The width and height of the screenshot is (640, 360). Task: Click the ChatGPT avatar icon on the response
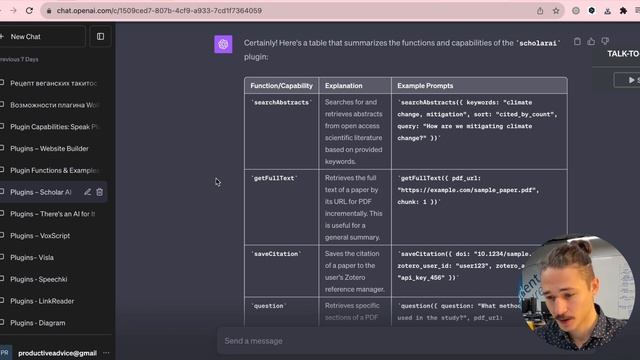coord(223,44)
